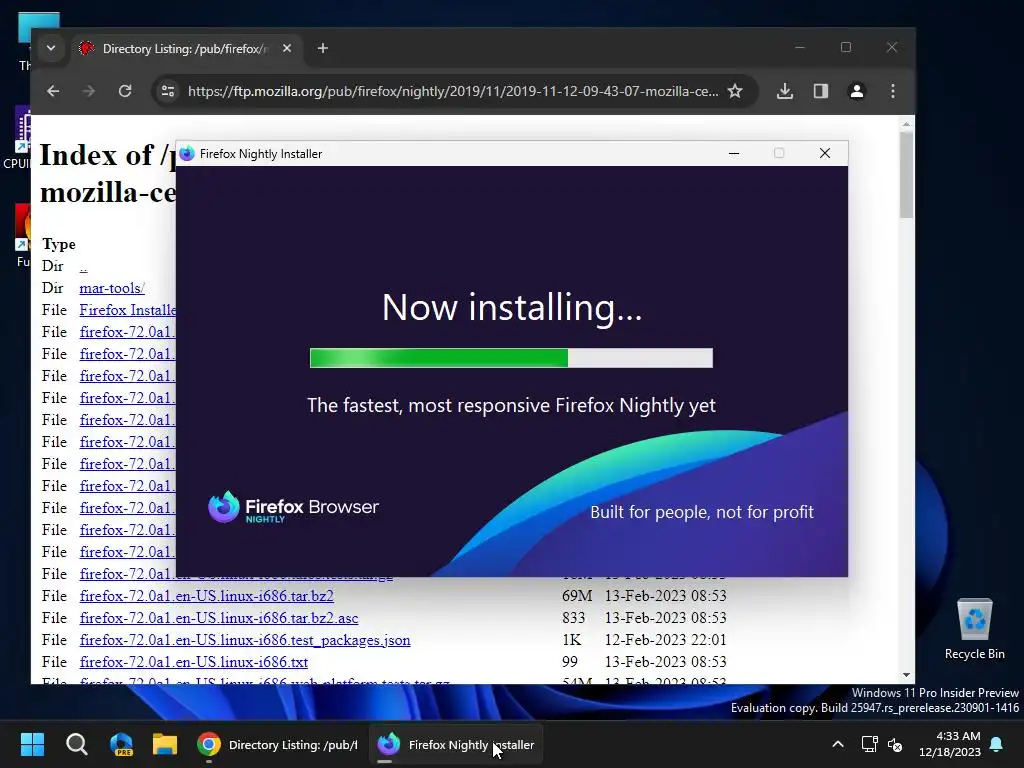Close the Firefox Nightly Installer window
1024x768 pixels.
(x=825, y=153)
